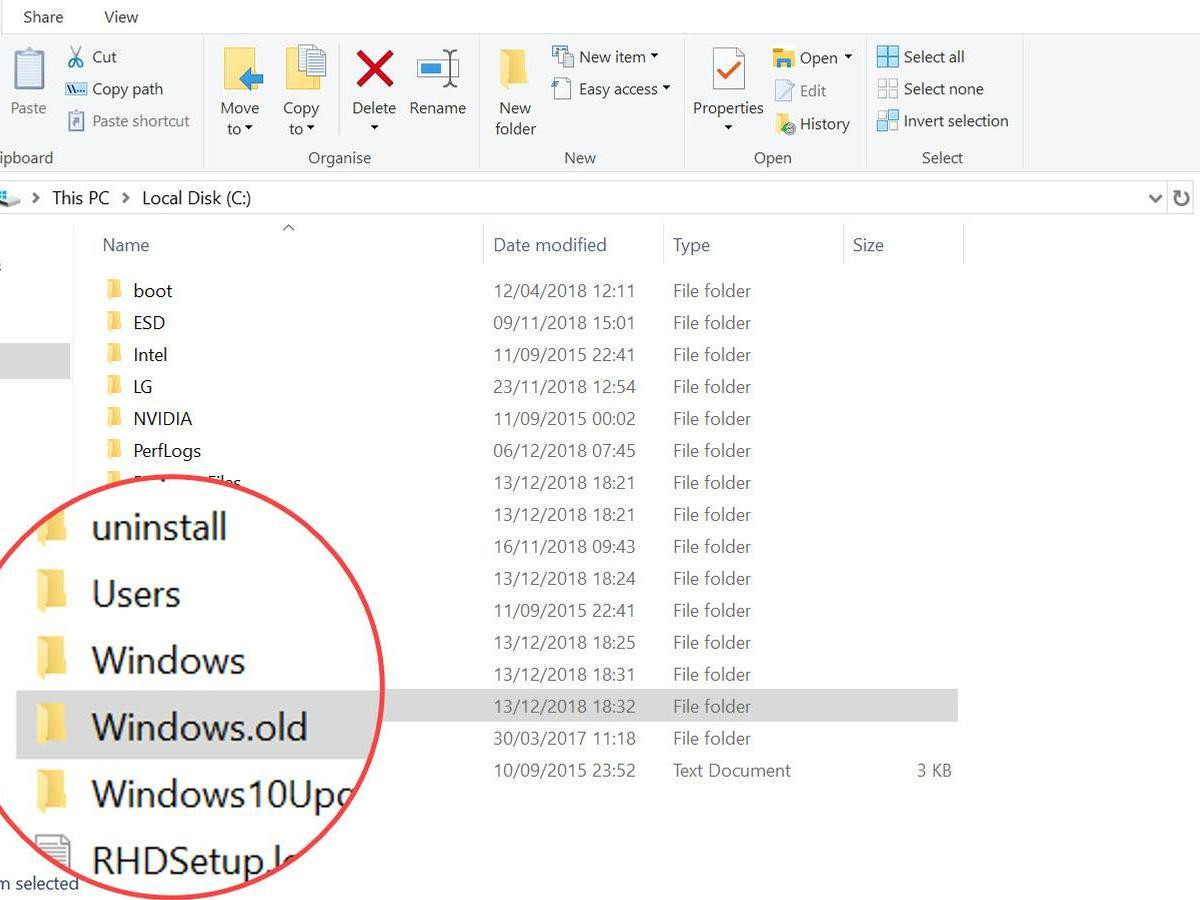
Task: Switch to the View tab
Action: click(x=120, y=16)
